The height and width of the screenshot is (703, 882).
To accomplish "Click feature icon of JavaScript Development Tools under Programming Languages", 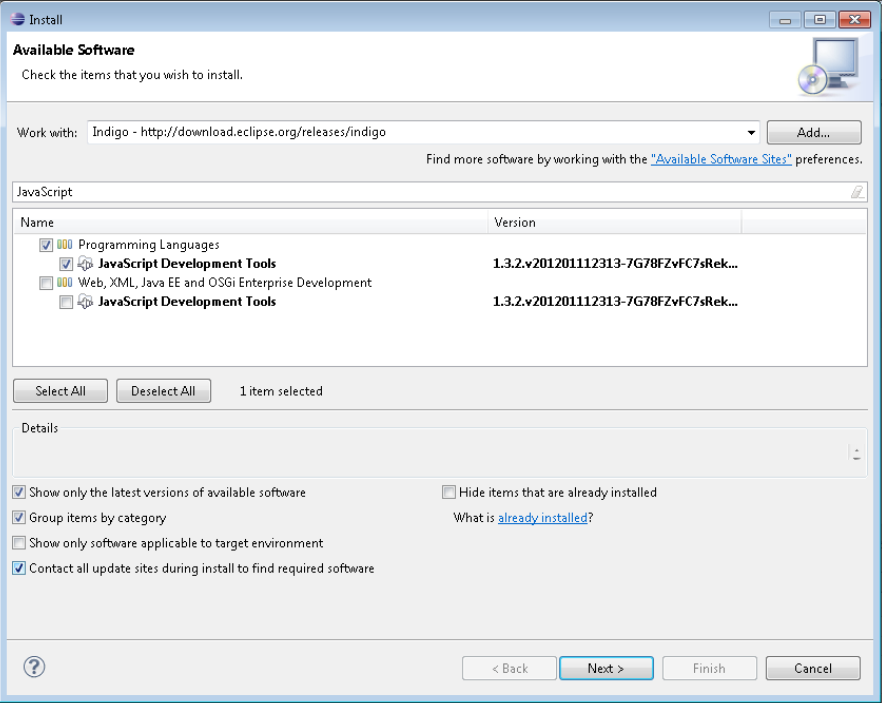I will (x=85, y=263).
